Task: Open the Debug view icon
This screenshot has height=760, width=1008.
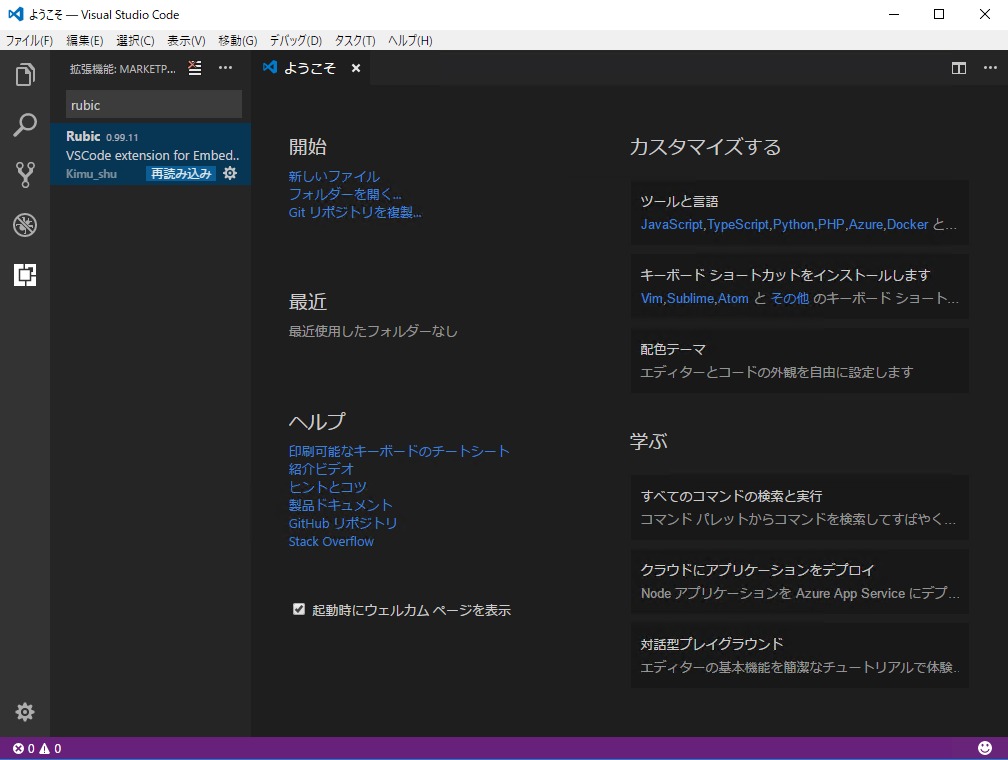Action: tap(25, 225)
